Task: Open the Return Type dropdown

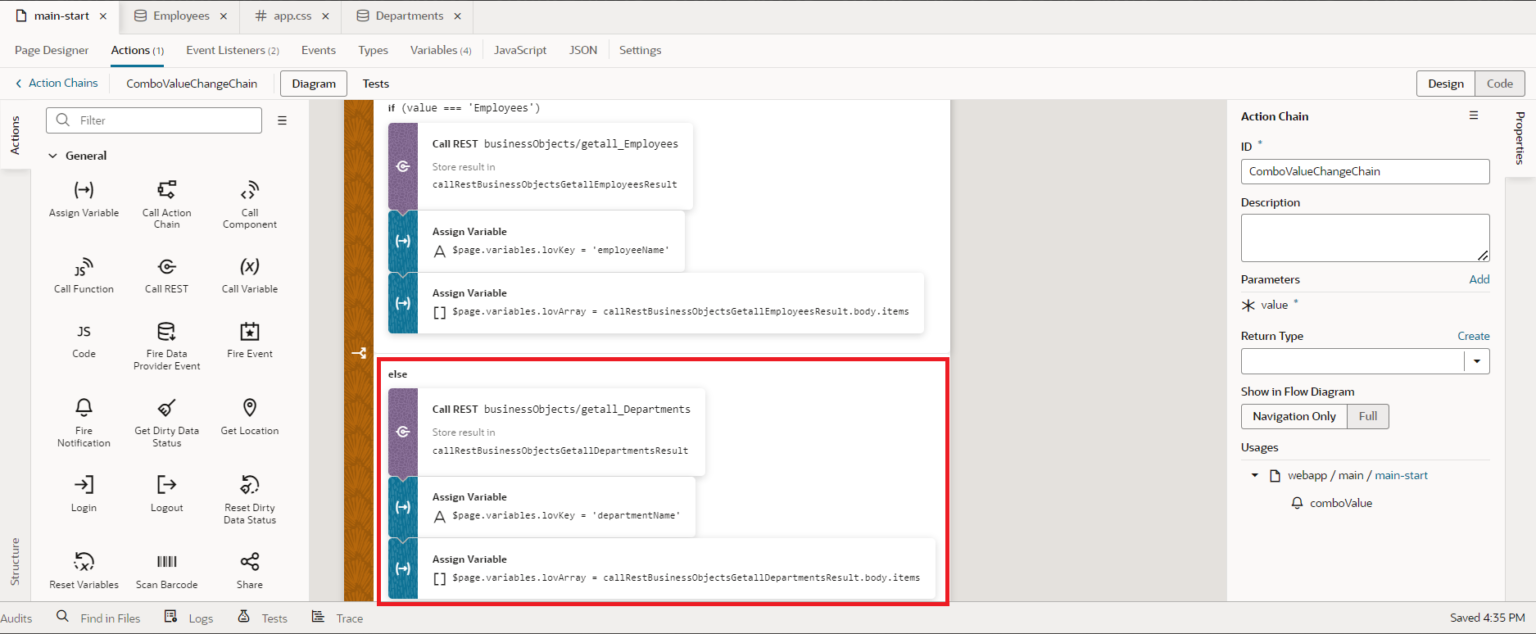Action: (1478, 361)
